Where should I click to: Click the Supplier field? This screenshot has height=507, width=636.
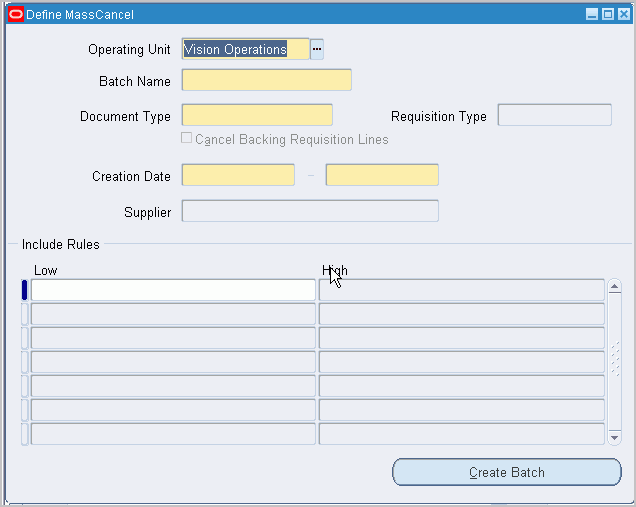pos(310,211)
